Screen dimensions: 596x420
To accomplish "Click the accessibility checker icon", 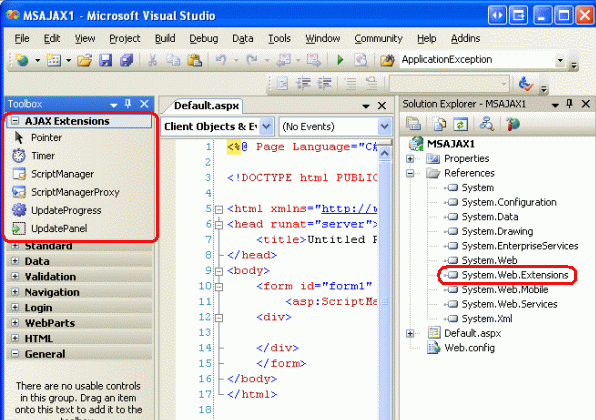I will click(526, 84).
